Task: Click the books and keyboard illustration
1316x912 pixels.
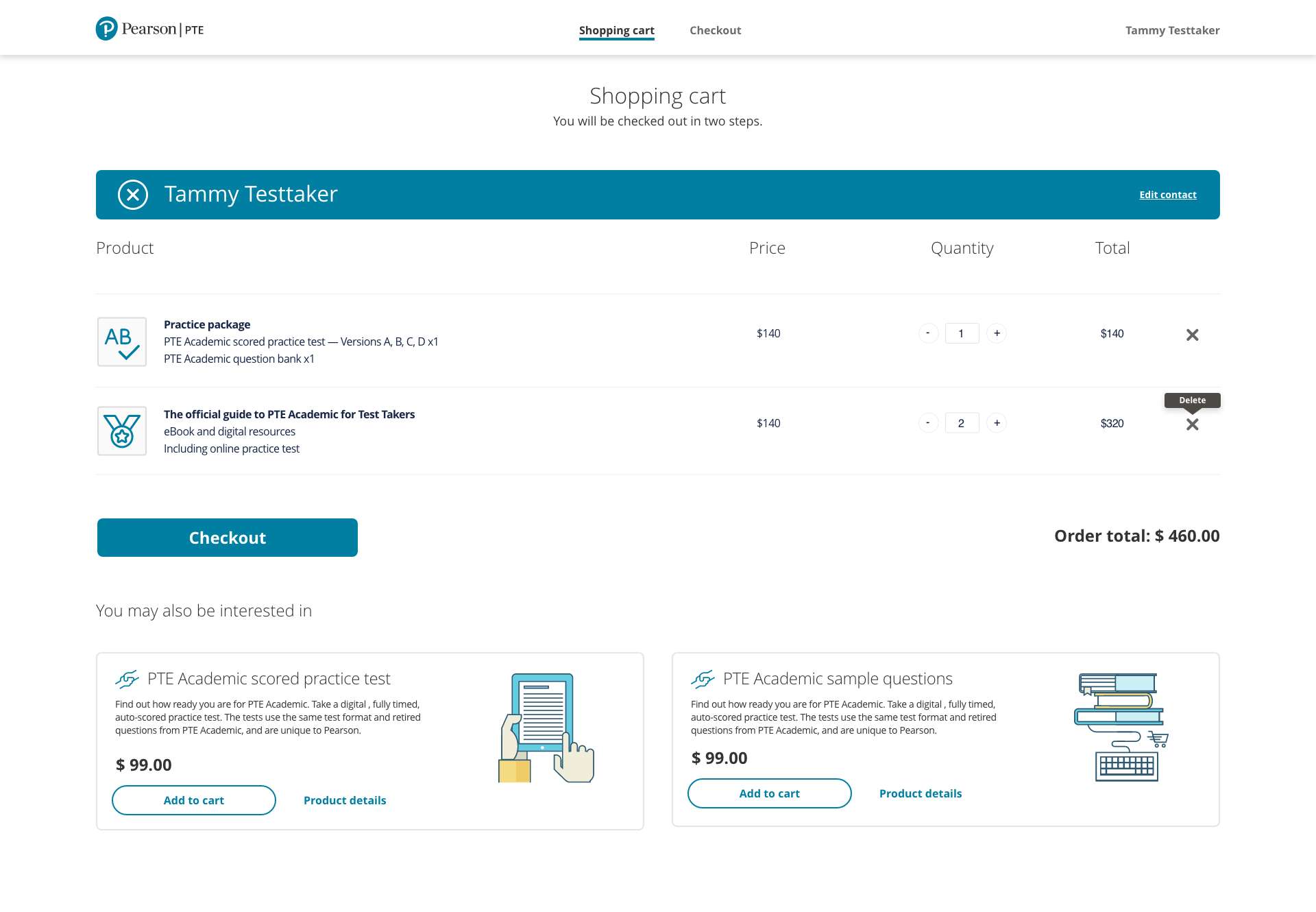Action: [1121, 727]
